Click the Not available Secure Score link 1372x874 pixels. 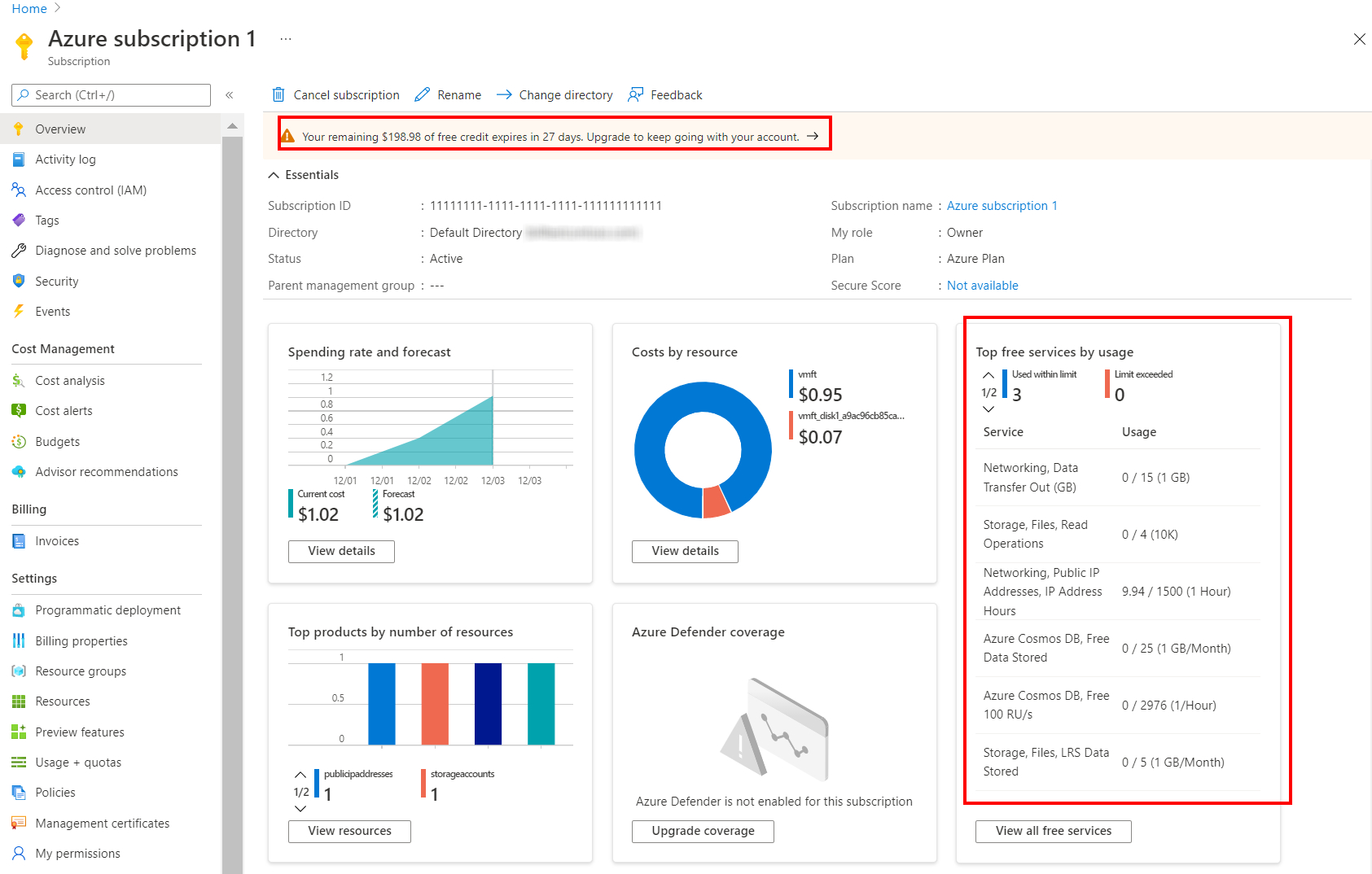click(982, 286)
